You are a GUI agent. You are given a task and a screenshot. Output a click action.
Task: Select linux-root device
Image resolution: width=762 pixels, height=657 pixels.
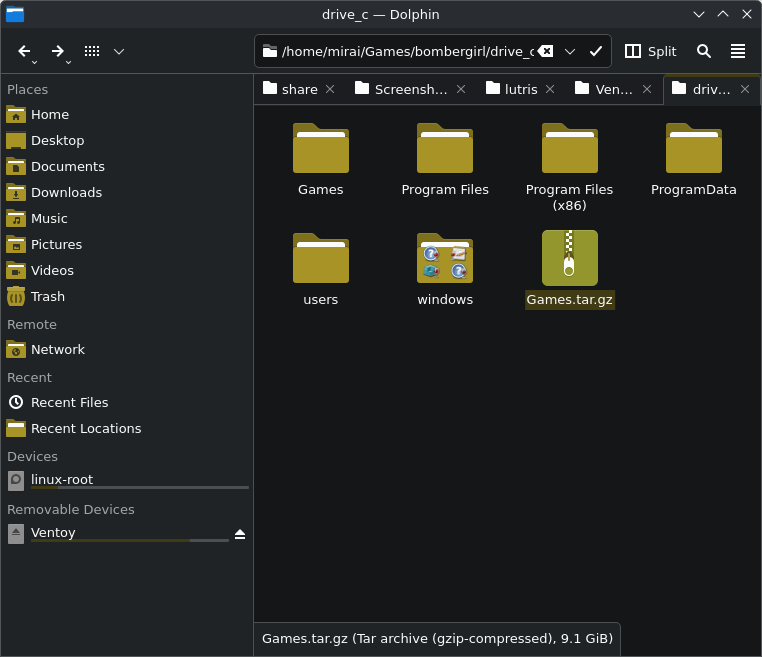pos(62,479)
